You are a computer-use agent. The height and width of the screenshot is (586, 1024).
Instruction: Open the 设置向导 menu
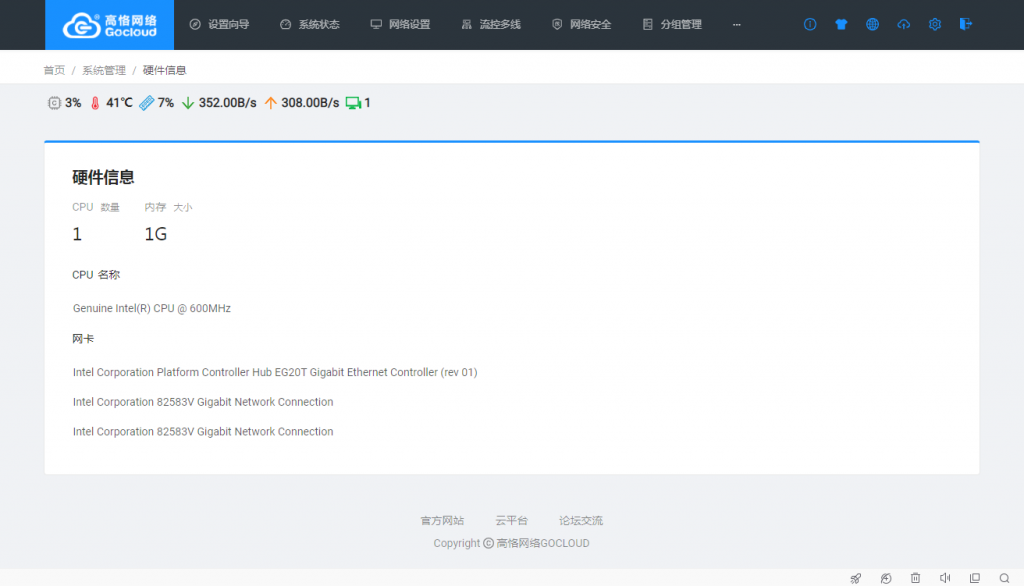(x=219, y=24)
